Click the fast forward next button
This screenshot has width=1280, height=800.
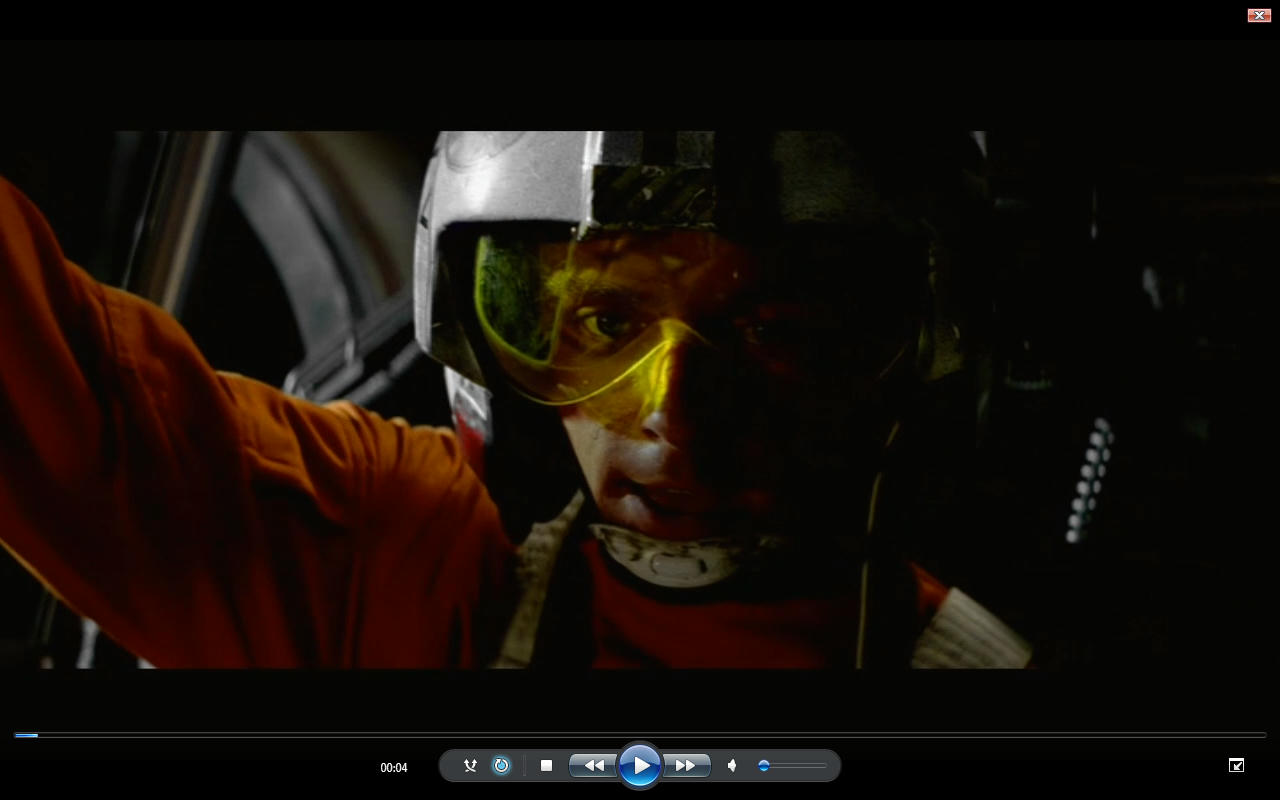point(686,766)
